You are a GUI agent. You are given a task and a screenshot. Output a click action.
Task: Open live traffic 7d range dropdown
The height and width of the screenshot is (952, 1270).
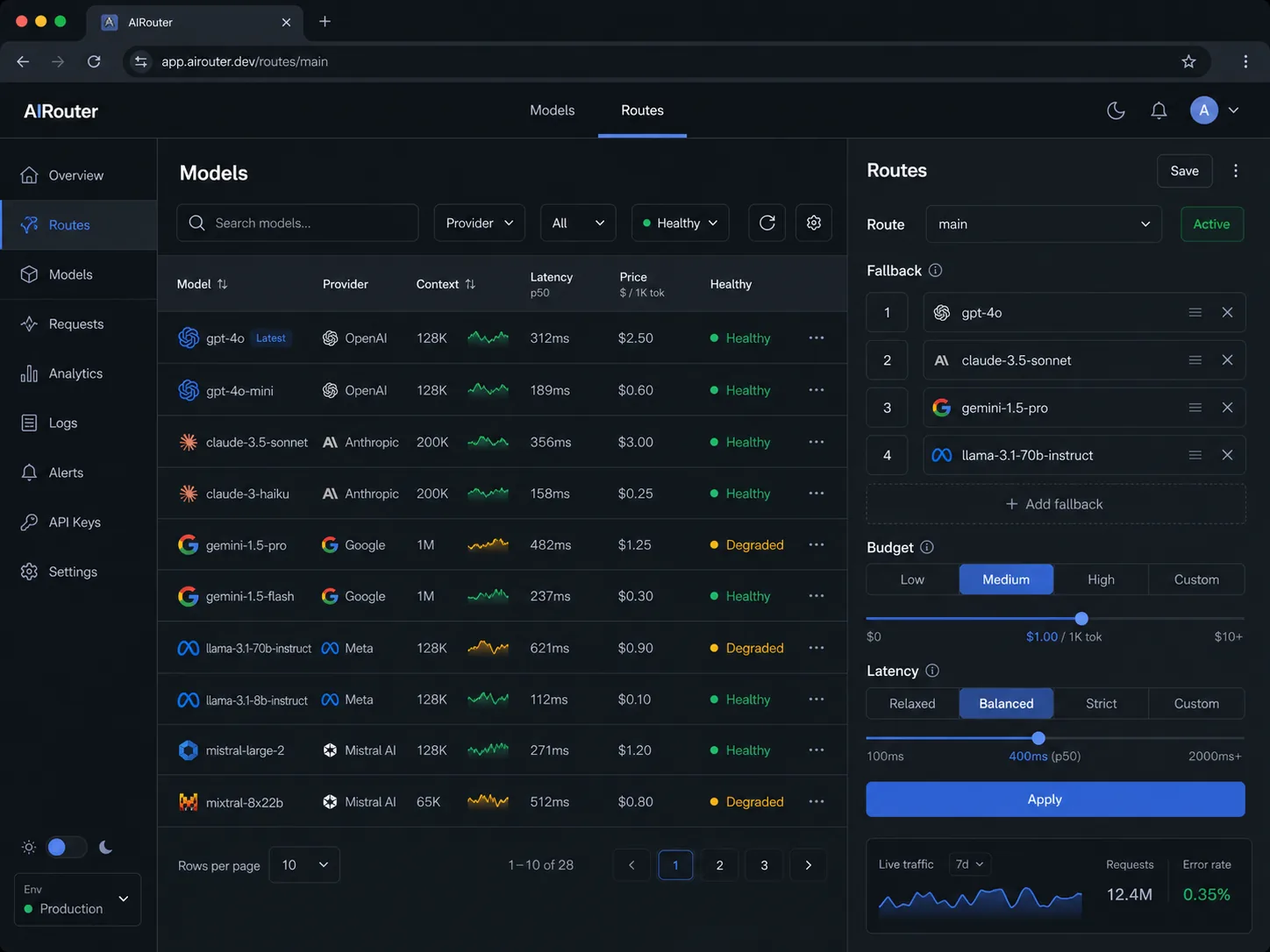[969, 864]
